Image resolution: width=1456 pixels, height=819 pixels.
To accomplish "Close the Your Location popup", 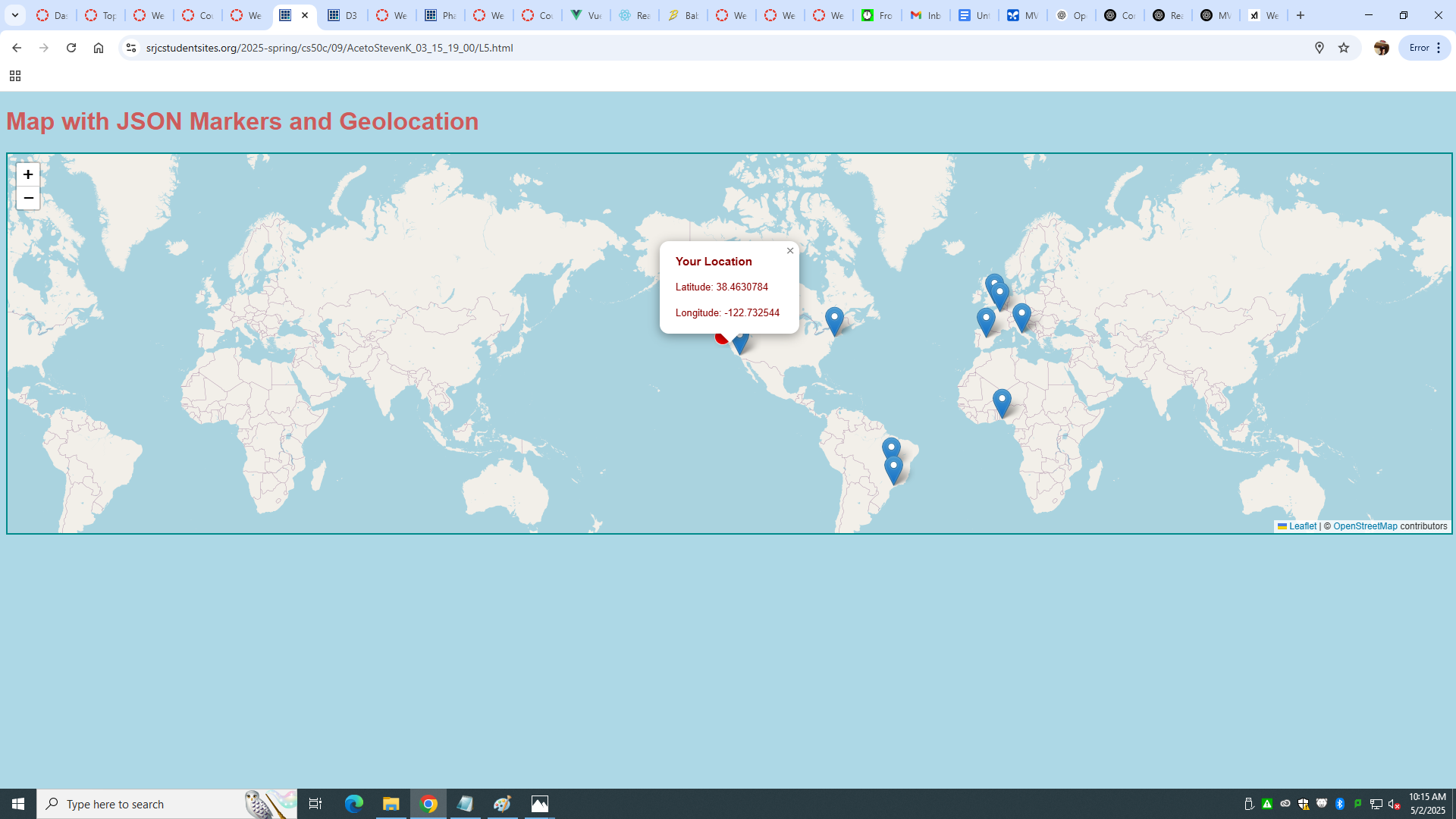I will click(790, 251).
